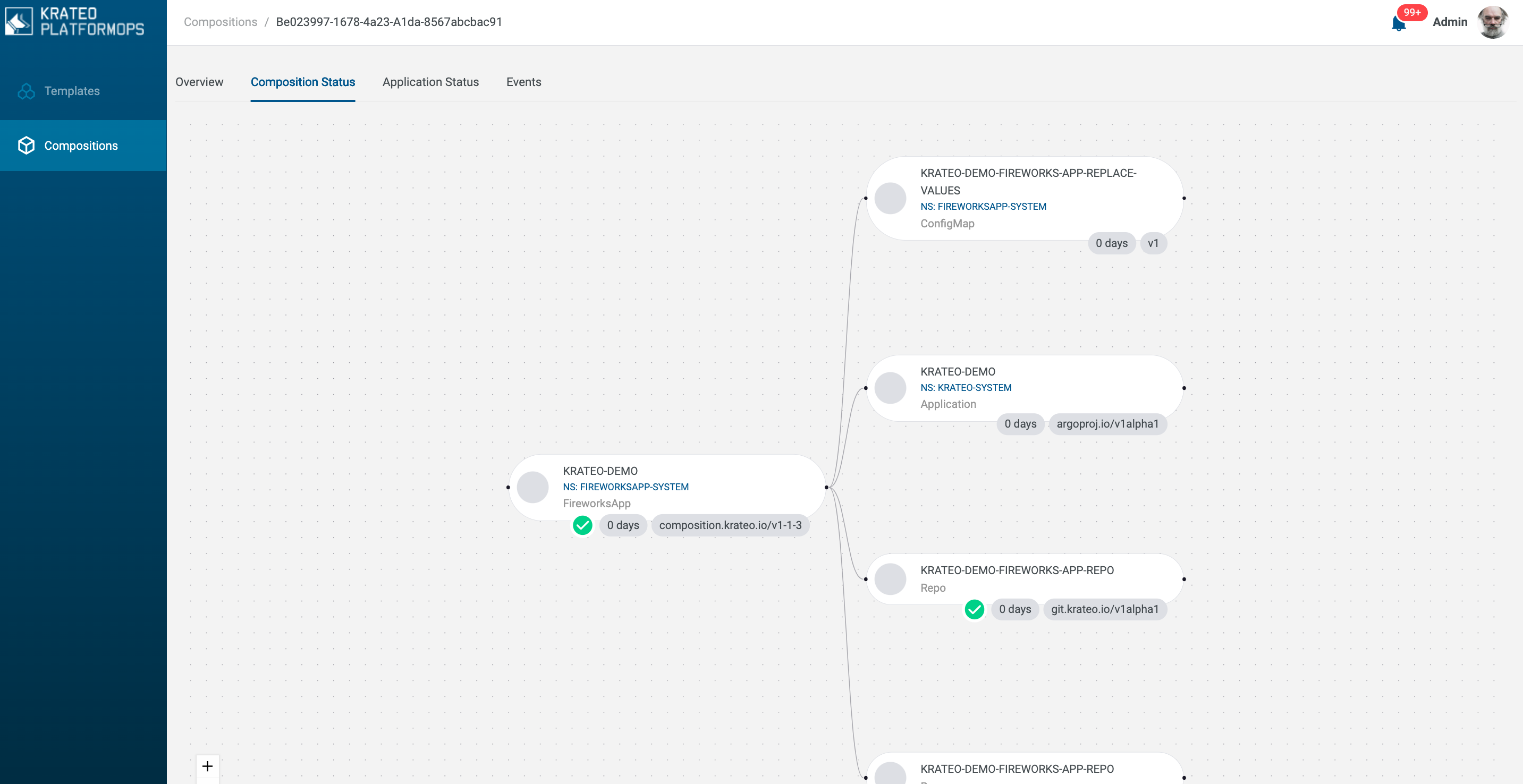Click 0 days tag on FireworksApp node
The height and width of the screenshot is (784, 1523).
[x=623, y=525]
